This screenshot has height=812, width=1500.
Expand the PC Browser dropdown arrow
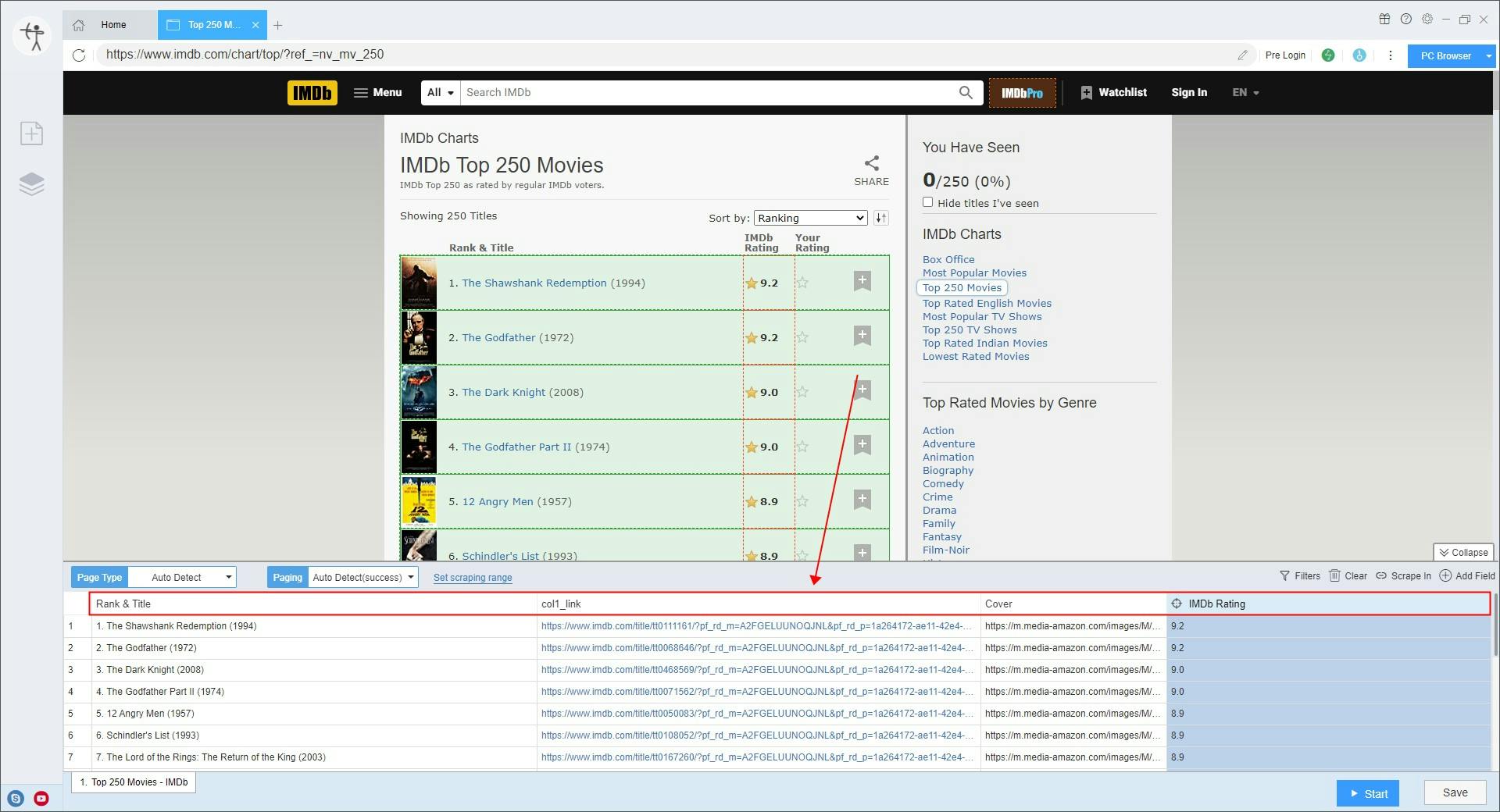pos(1489,56)
